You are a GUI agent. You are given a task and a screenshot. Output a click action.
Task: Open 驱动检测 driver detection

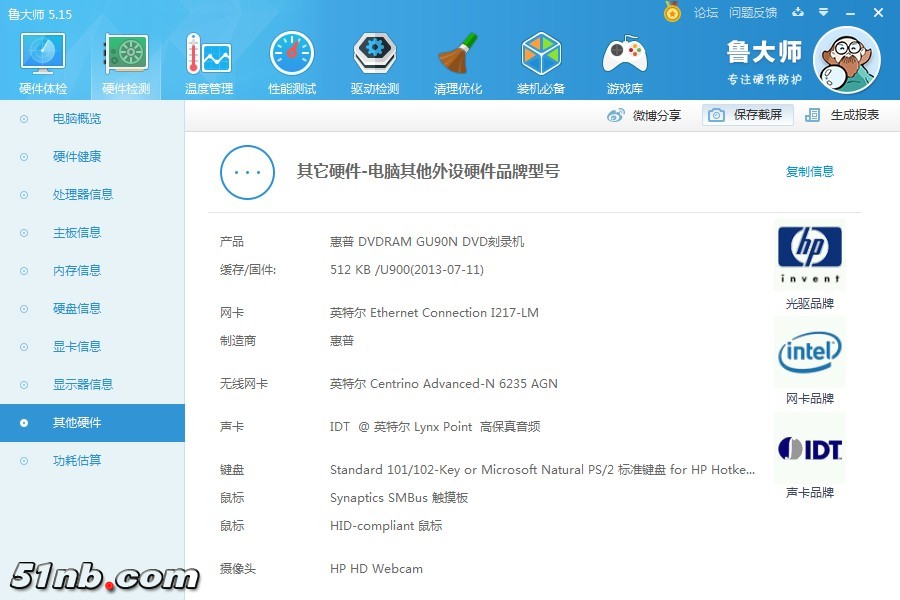click(375, 64)
